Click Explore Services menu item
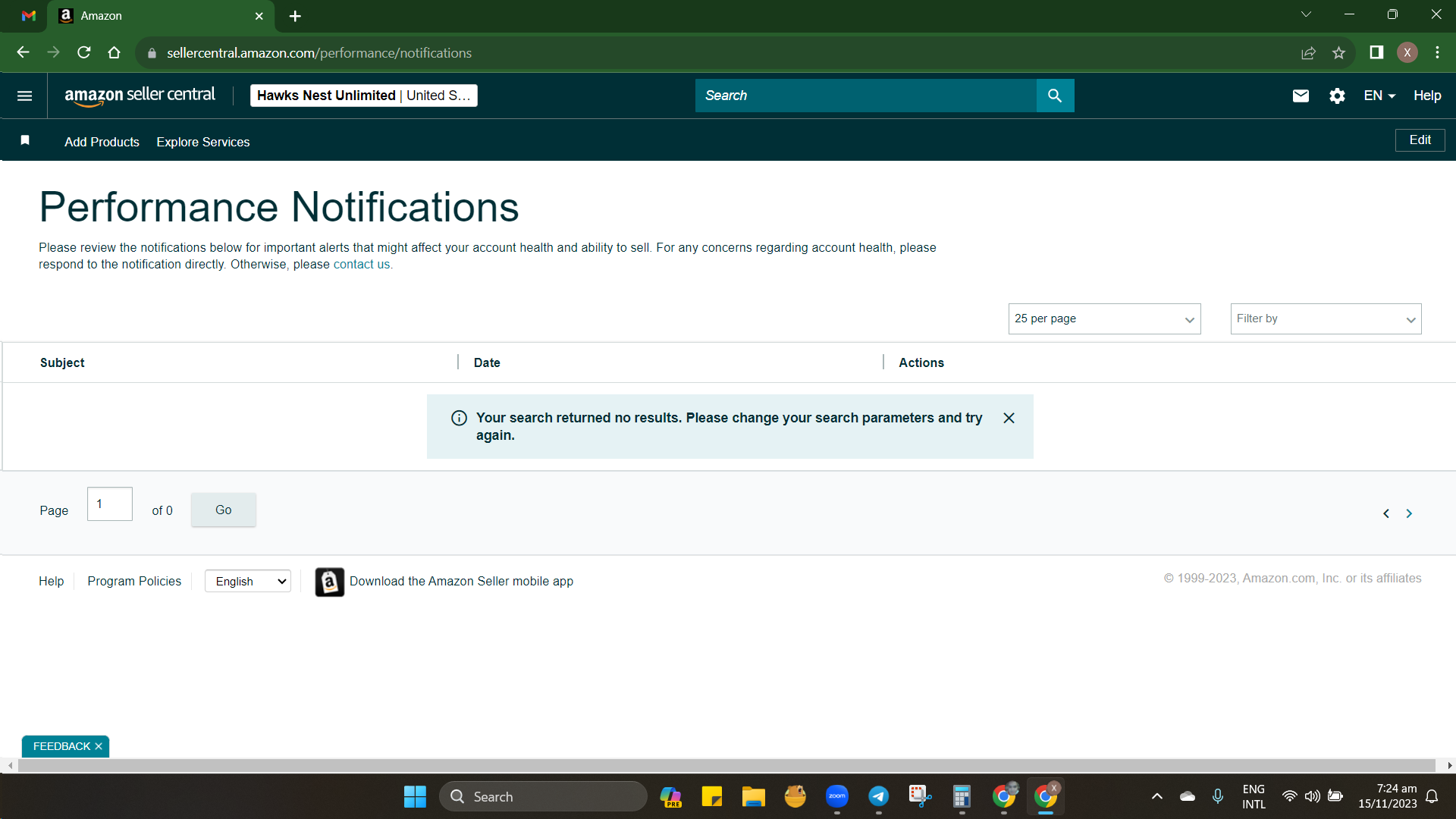Screen dimensions: 1456x819 click(x=202, y=142)
